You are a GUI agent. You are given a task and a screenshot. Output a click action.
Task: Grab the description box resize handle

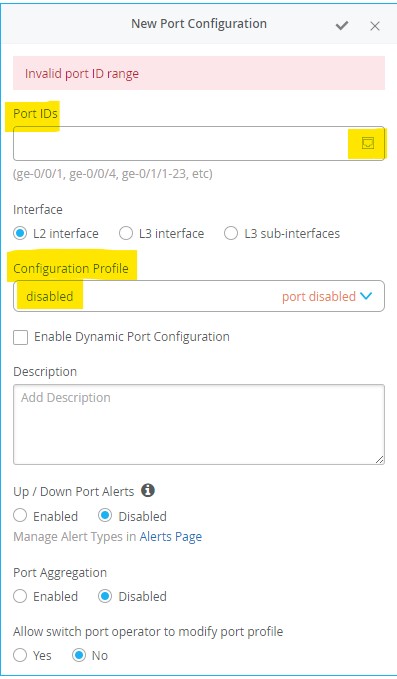380,460
